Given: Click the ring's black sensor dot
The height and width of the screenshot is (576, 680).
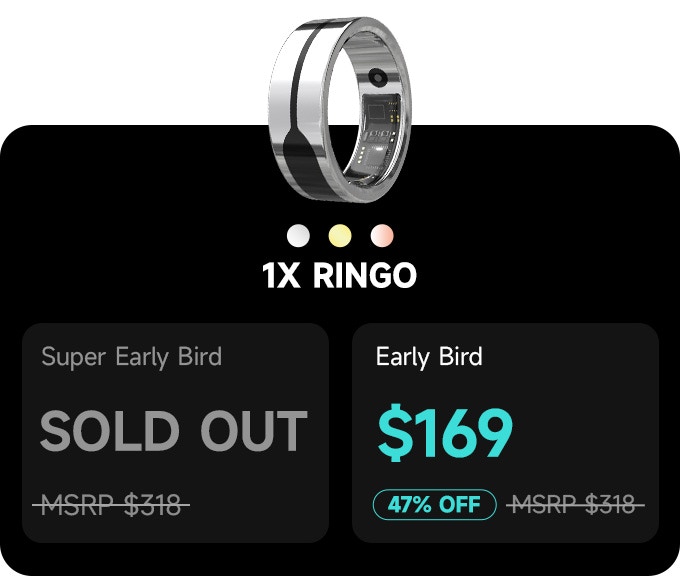Looking at the screenshot, I should coord(378,78).
